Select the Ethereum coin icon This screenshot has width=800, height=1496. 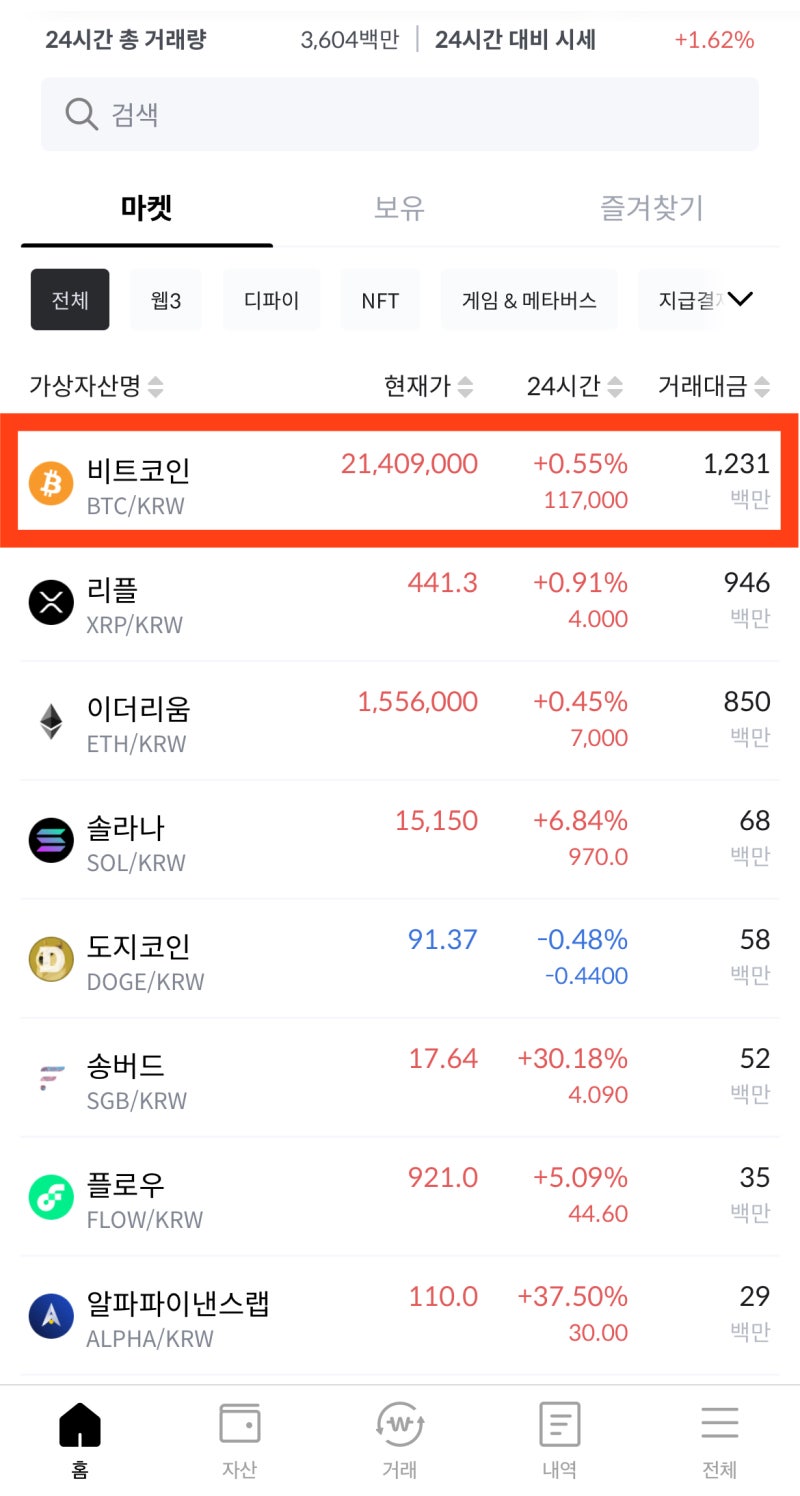pyautogui.click(x=50, y=720)
